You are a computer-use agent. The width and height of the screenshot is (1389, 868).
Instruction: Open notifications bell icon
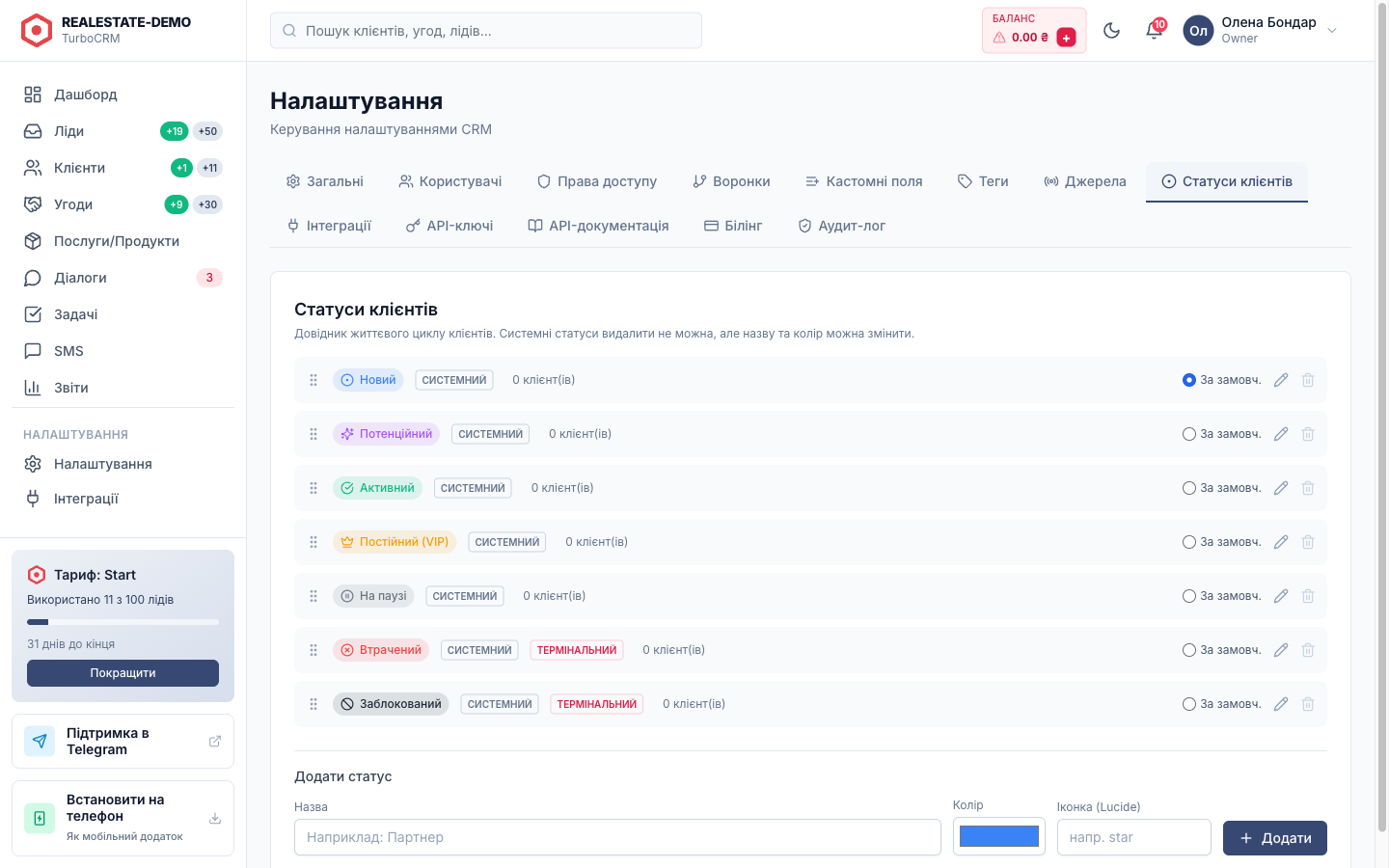(1154, 30)
